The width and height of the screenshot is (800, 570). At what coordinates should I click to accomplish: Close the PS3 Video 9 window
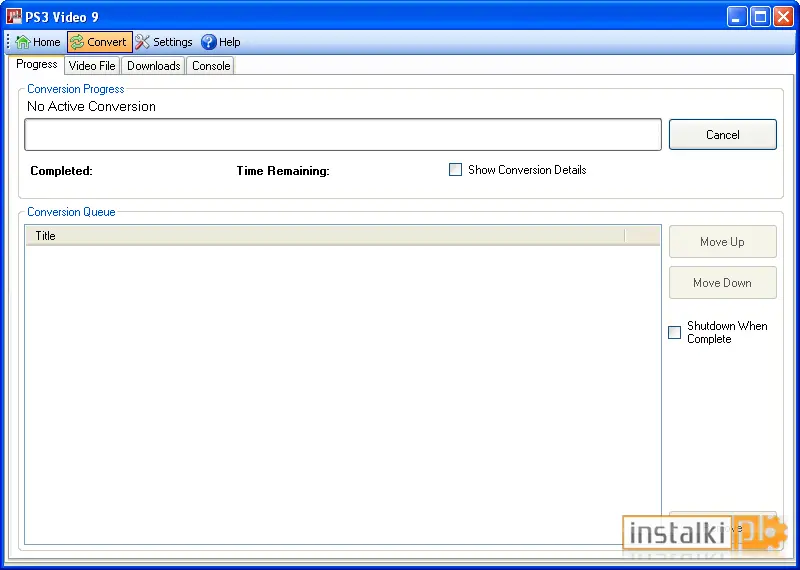(783, 17)
